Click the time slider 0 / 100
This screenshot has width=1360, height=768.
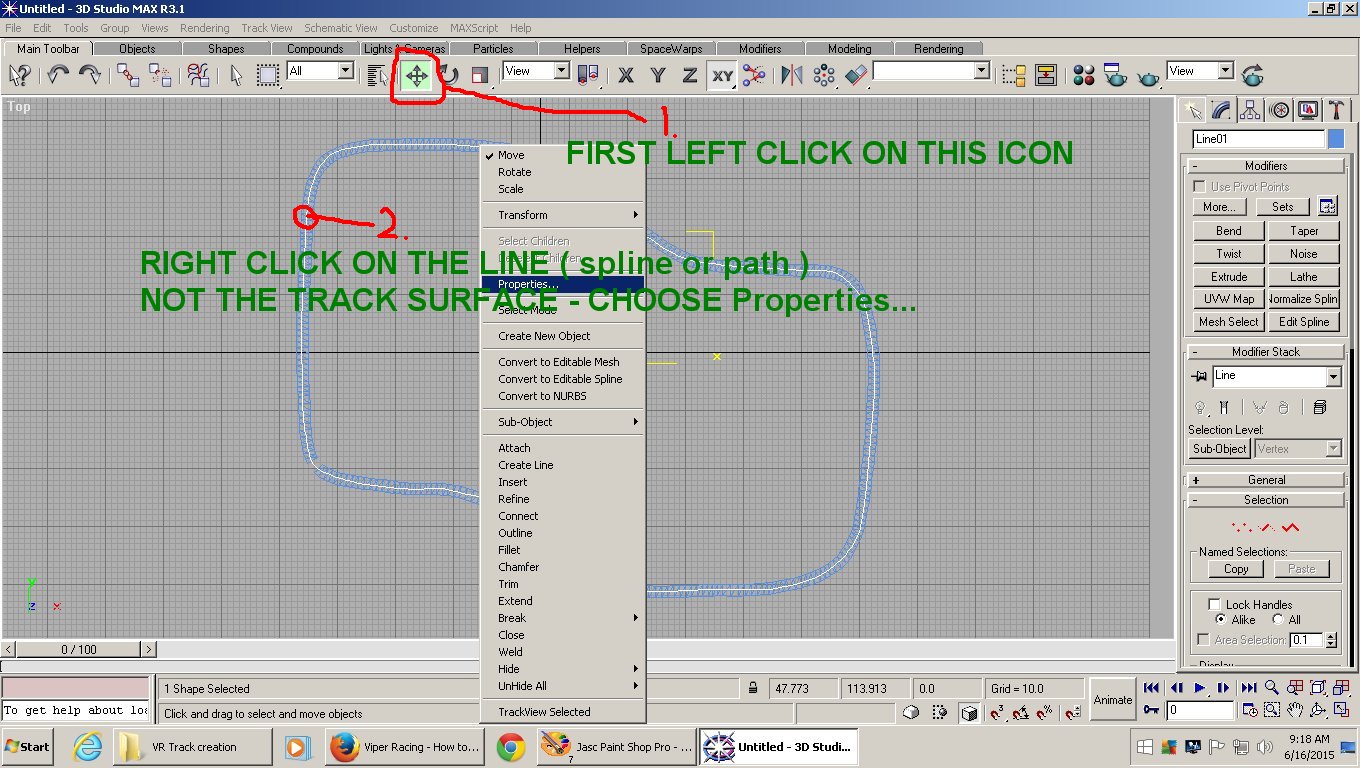pos(79,649)
